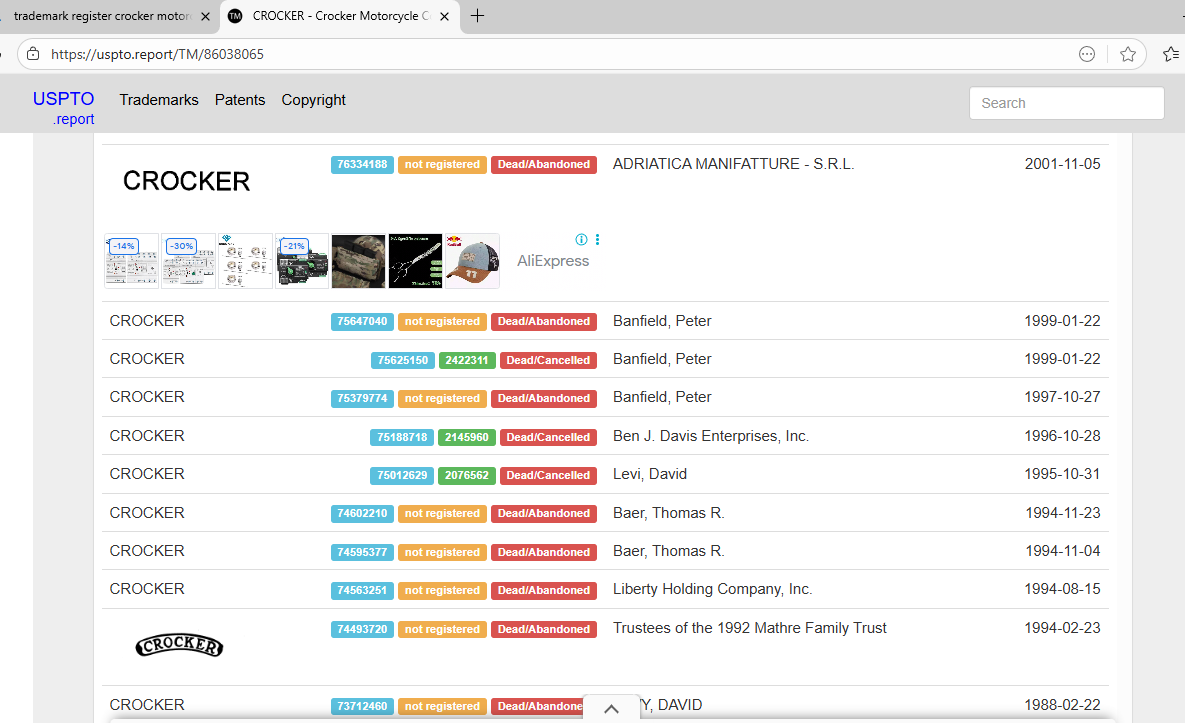Select date 1988-02-22

(1062, 705)
